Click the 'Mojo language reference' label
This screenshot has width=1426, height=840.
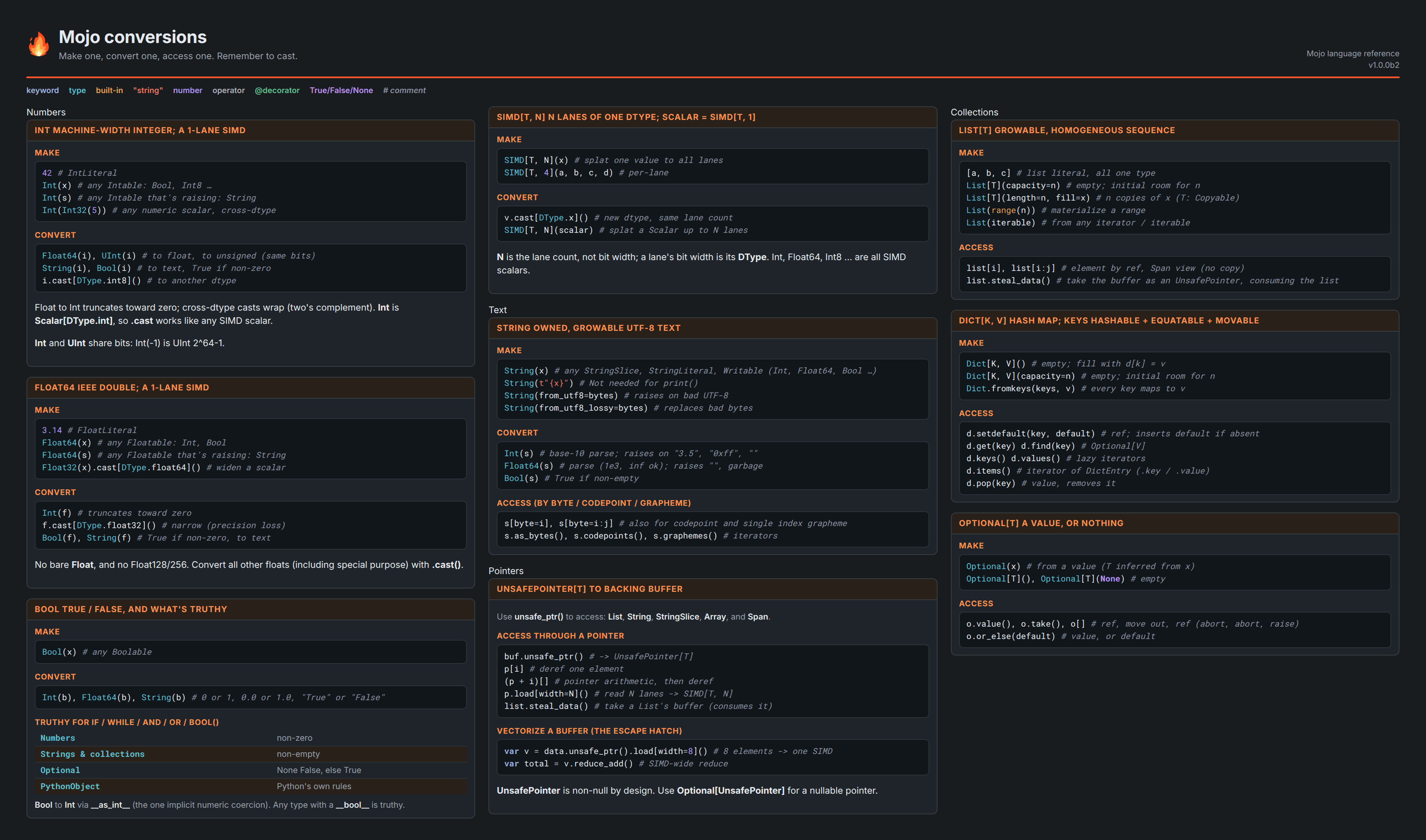[1352, 53]
